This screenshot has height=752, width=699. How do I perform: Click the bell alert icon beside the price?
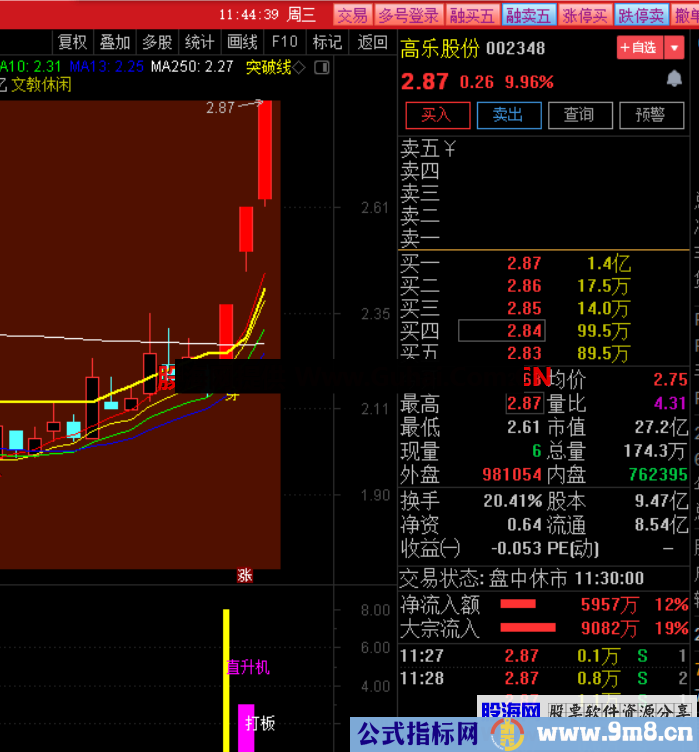pos(674,79)
